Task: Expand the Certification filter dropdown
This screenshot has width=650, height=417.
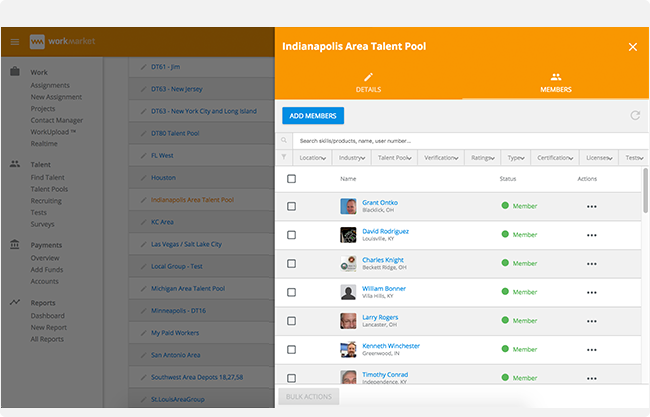Action: pyautogui.click(x=555, y=158)
